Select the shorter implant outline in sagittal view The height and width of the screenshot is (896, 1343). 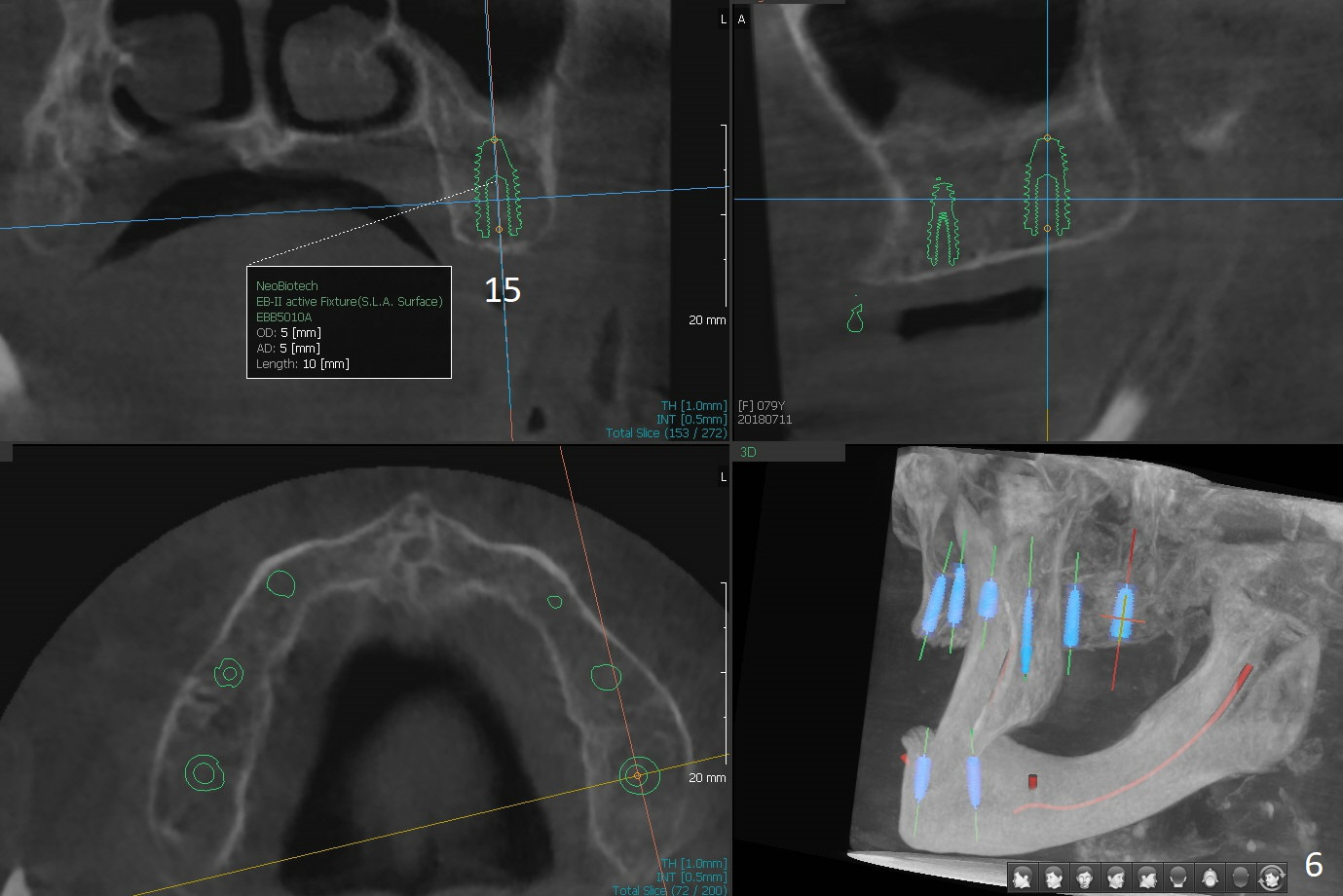tap(940, 224)
